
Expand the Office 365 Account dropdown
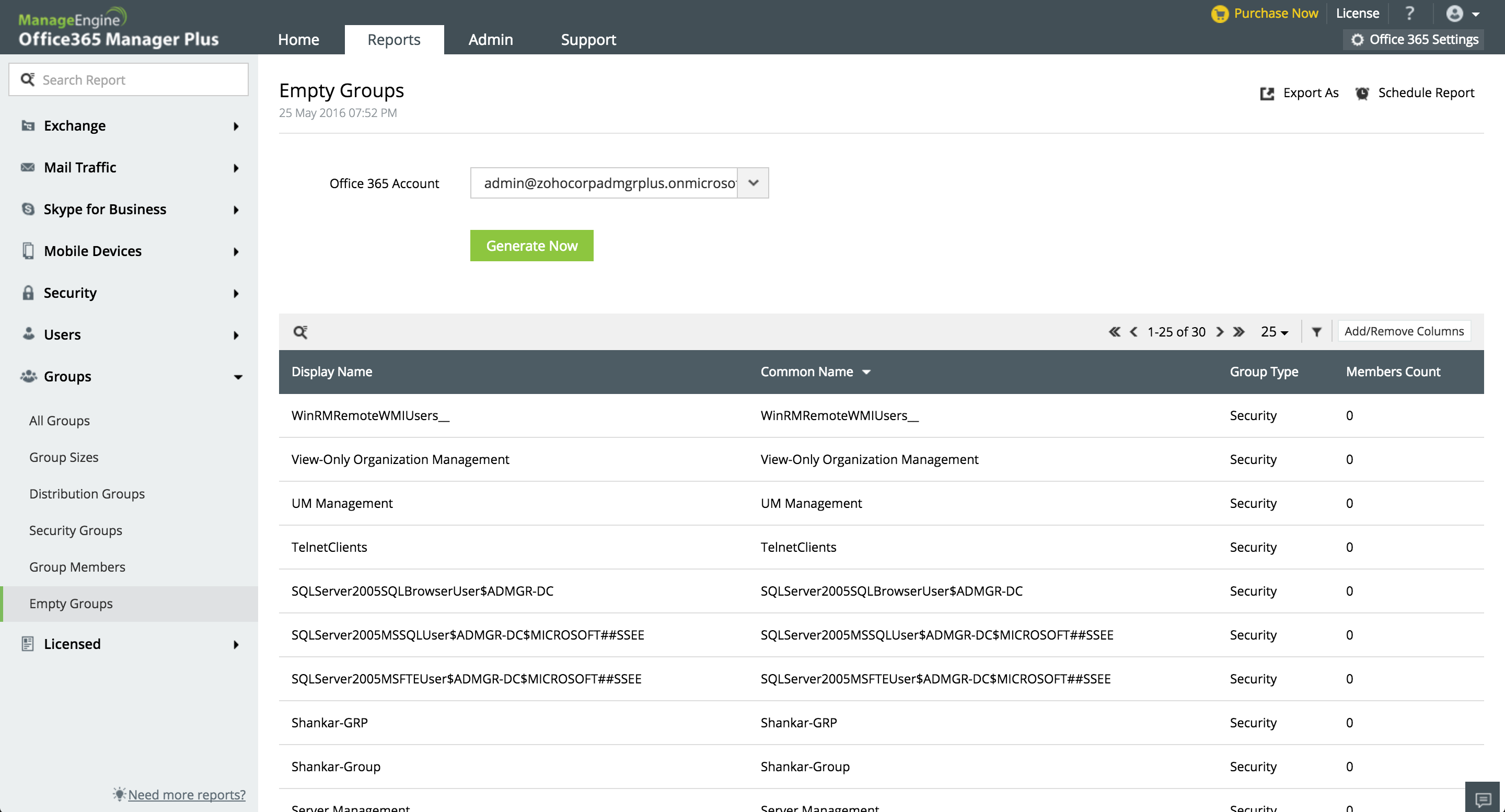tap(753, 183)
